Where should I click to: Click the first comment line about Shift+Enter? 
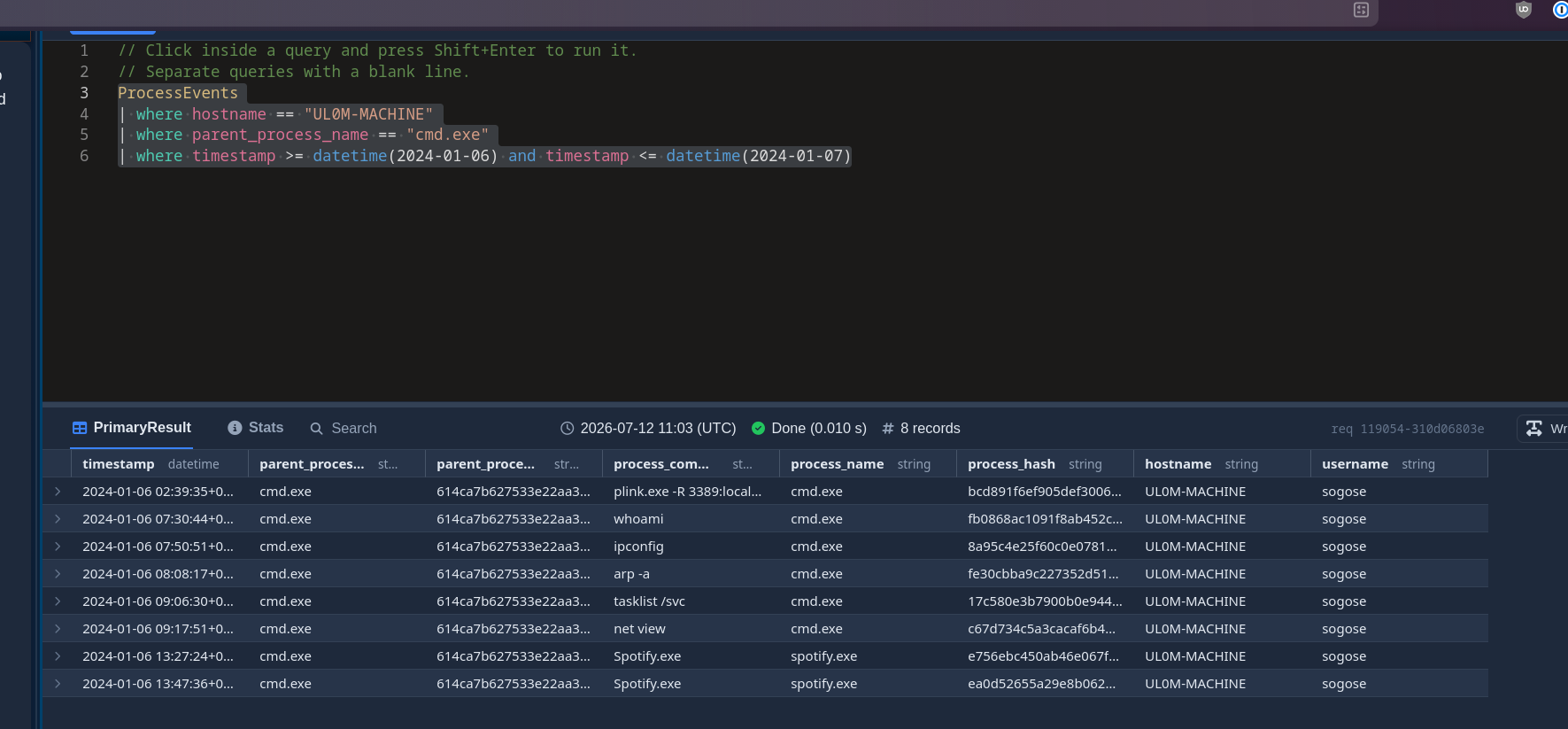[377, 50]
